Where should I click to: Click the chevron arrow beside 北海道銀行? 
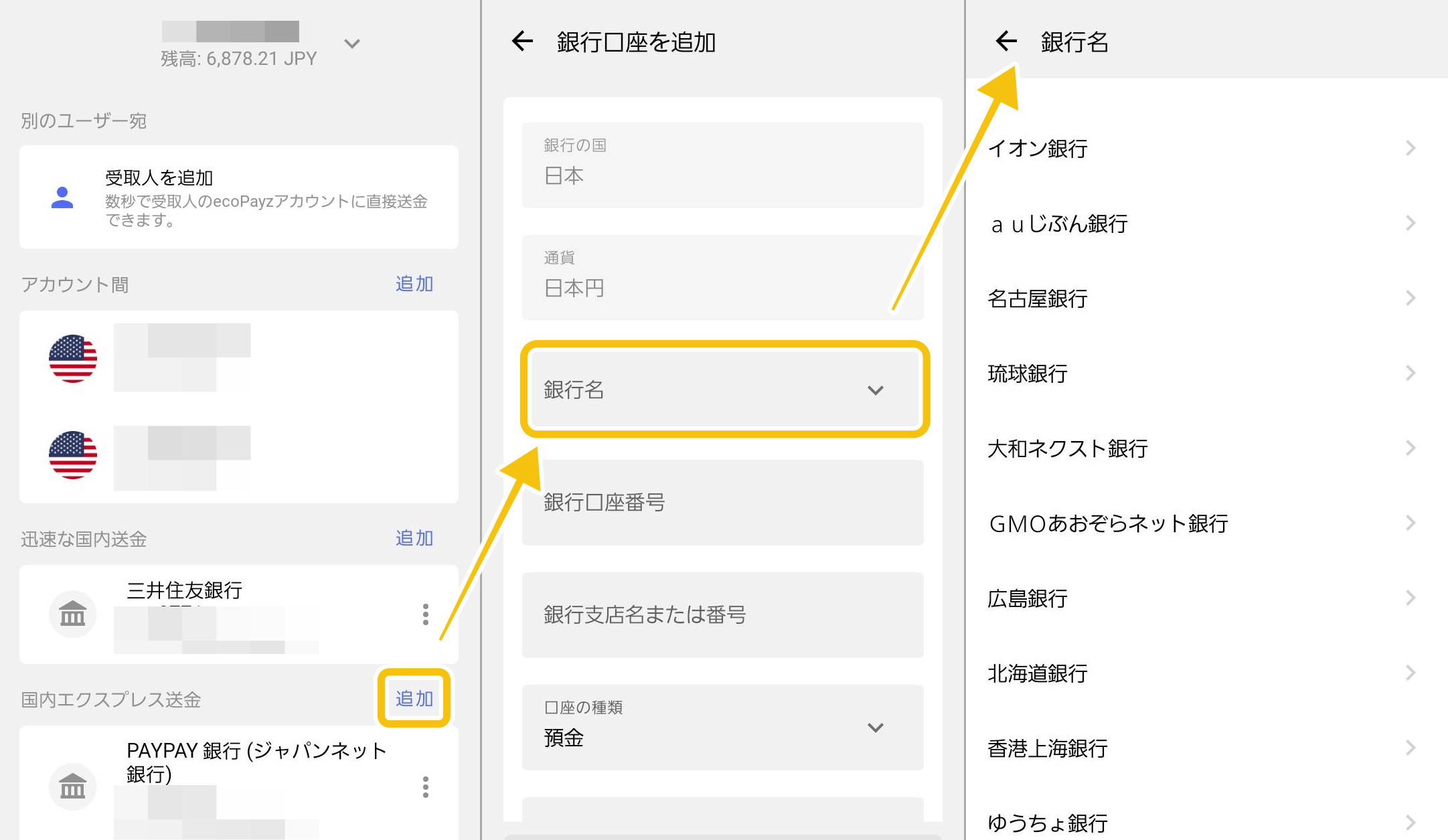click(1411, 673)
